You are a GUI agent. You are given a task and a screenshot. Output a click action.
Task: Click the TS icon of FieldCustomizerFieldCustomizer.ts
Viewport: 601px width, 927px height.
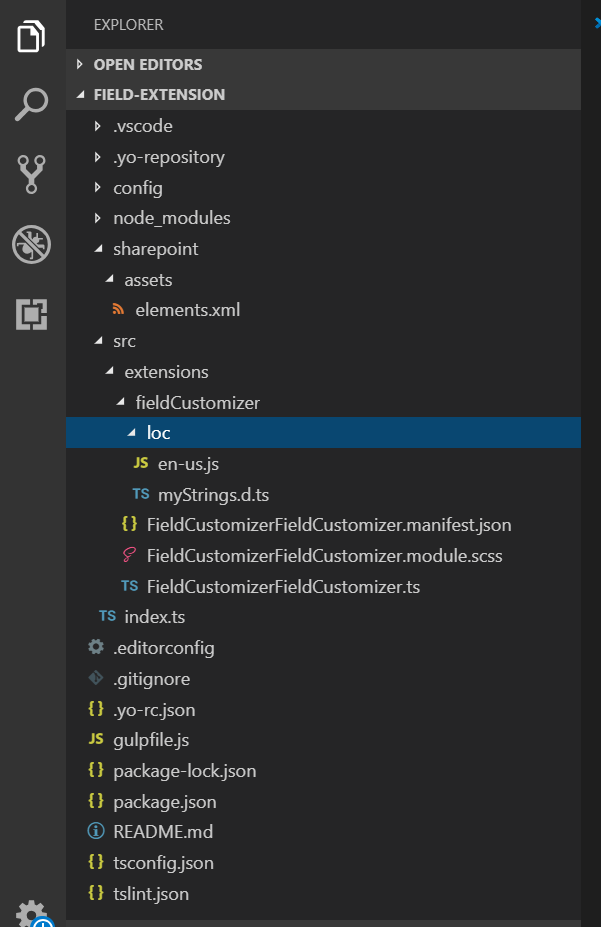(129, 586)
